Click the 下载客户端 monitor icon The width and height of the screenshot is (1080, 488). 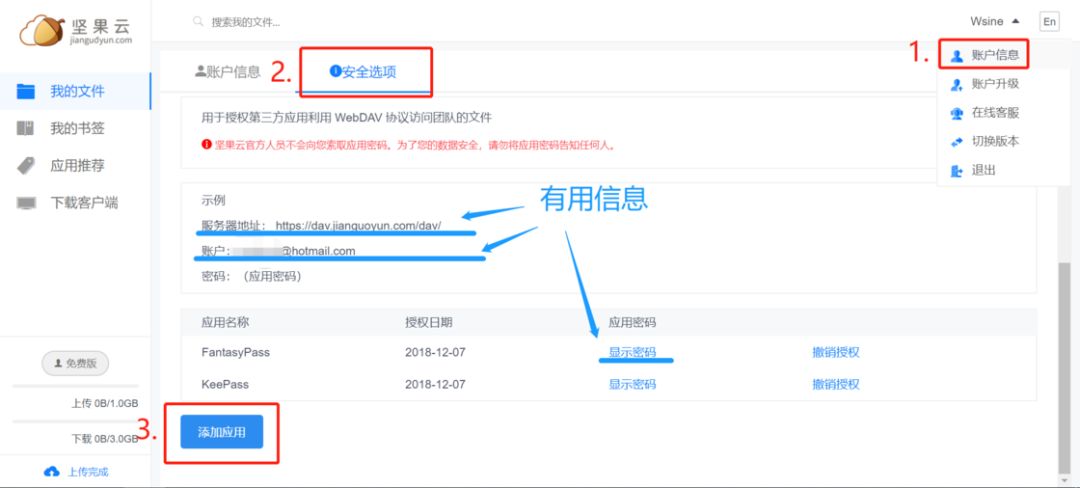click(25, 203)
